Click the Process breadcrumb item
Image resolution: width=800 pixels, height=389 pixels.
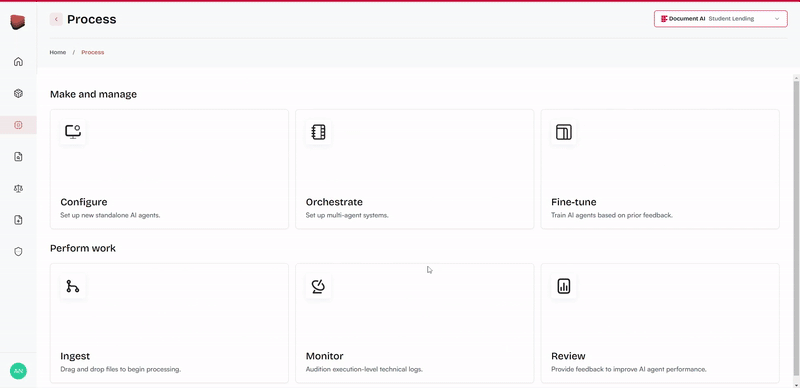point(92,52)
